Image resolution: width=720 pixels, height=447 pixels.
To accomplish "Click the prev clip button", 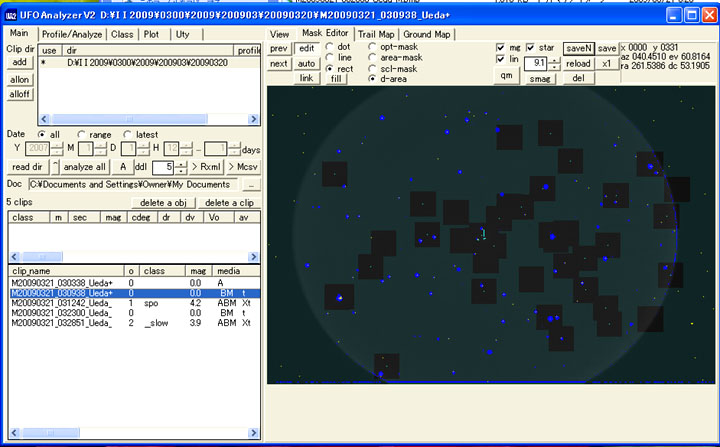I will 279,48.
